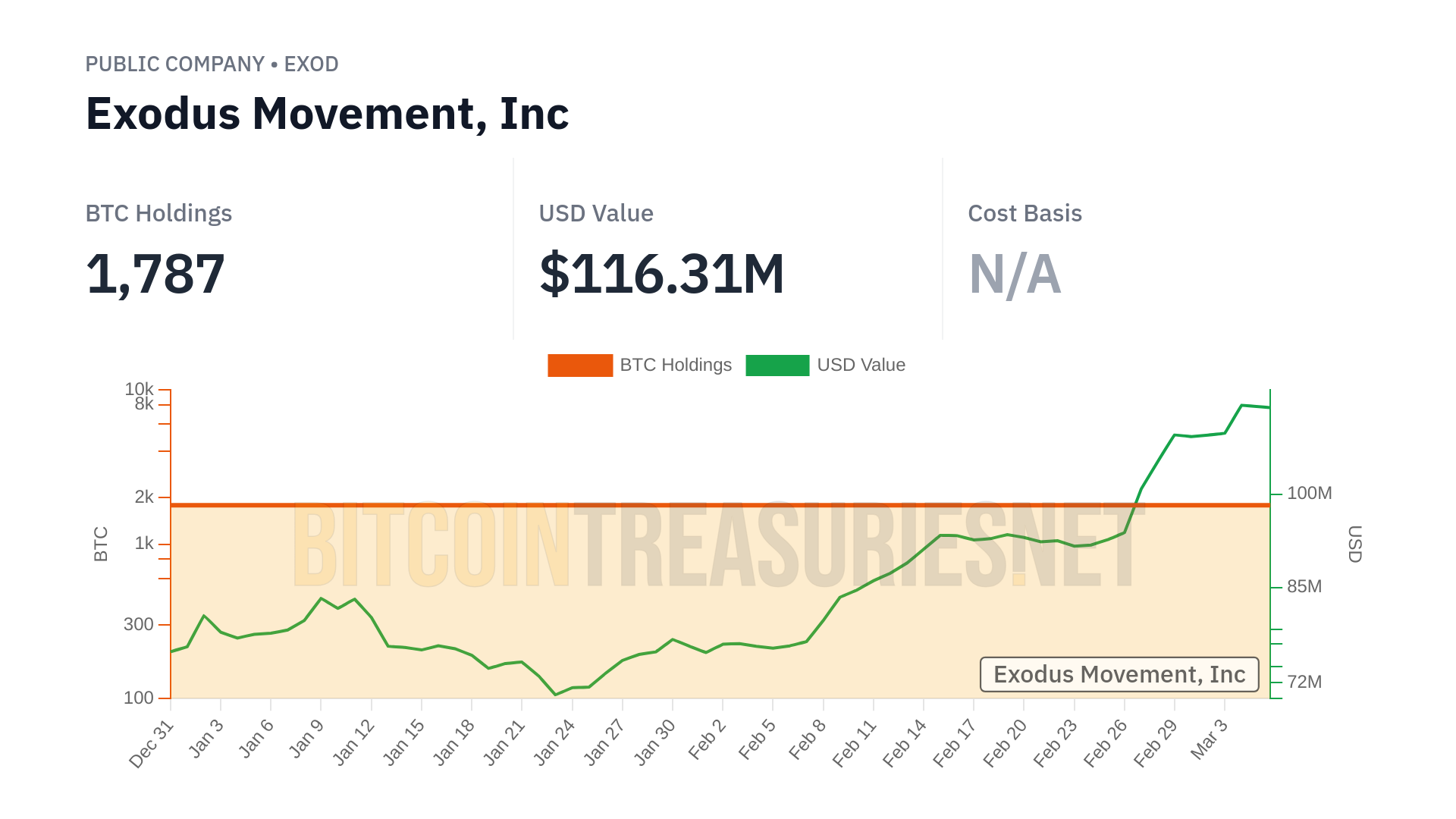Image resolution: width=1456 pixels, height=819 pixels.
Task: Click the Exodus Movement, Inc page title
Action: (327, 114)
